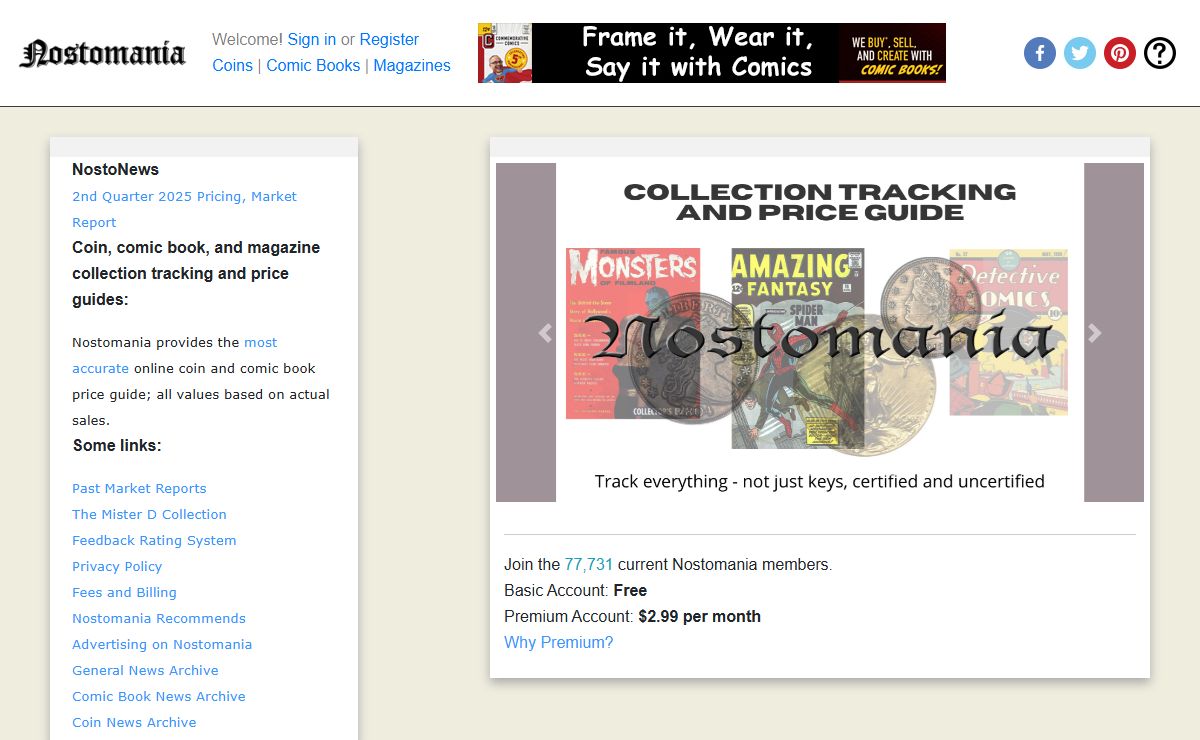This screenshot has width=1200, height=740.
Task: Click the NostoNews heading
Action: pyautogui.click(x=115, y=169)
